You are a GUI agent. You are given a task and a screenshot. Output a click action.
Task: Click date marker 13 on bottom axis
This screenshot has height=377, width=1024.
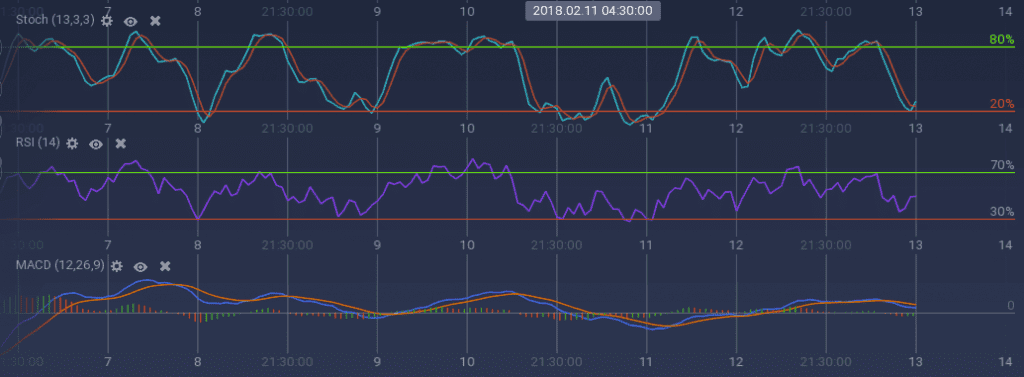pyautogui.click(x=916, y=361)
